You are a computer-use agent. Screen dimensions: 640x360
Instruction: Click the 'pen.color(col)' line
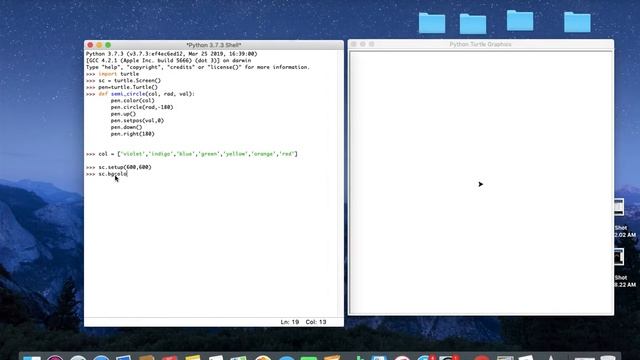[x=133, y=100]
